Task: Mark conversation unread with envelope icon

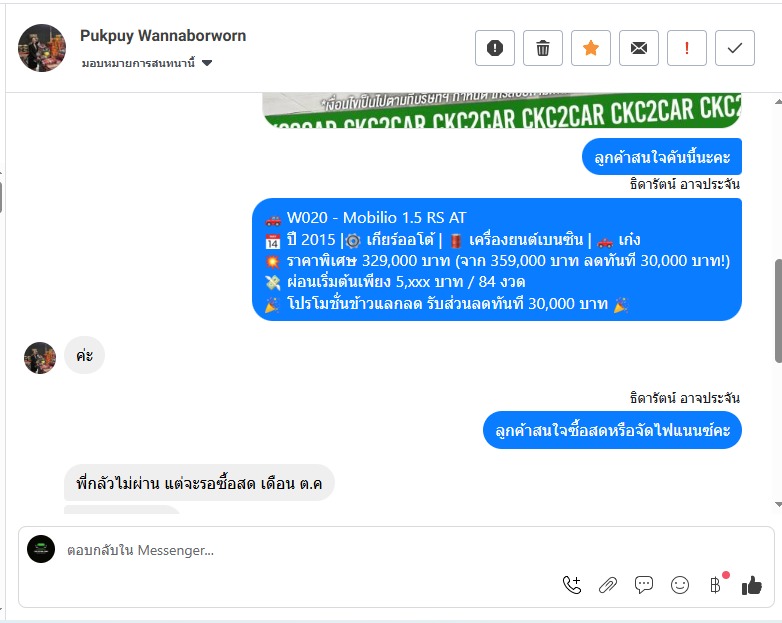Action: click(x=639, y=48)
